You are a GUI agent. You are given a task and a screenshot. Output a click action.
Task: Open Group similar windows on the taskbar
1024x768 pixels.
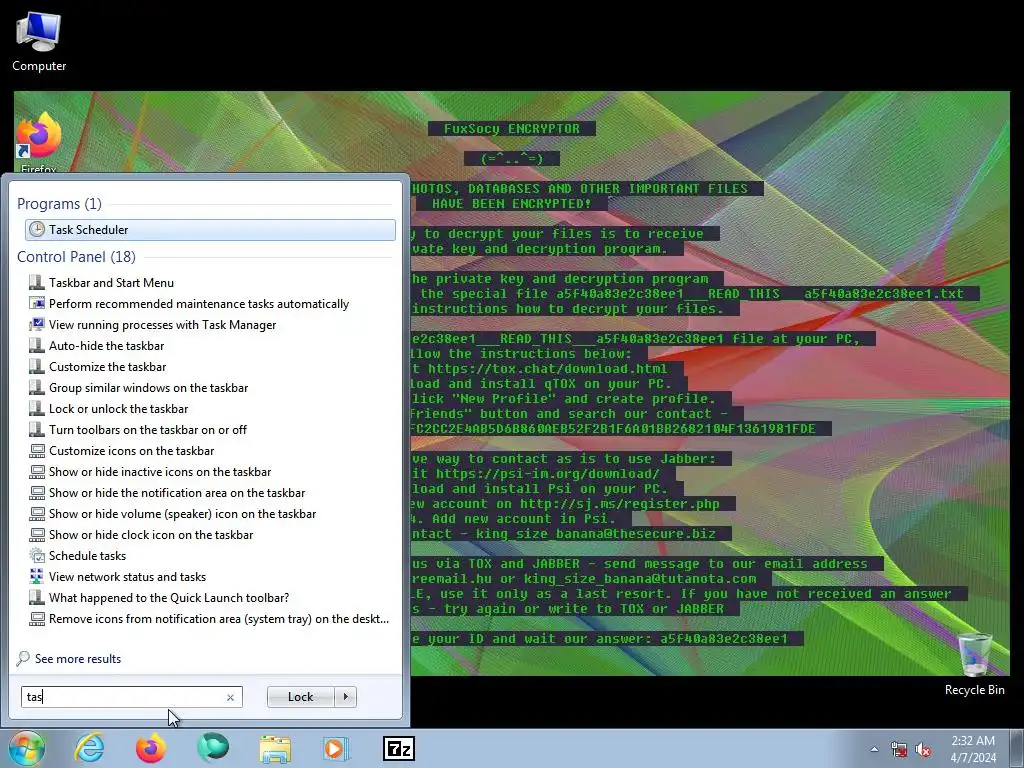click(x=148, y=388)
